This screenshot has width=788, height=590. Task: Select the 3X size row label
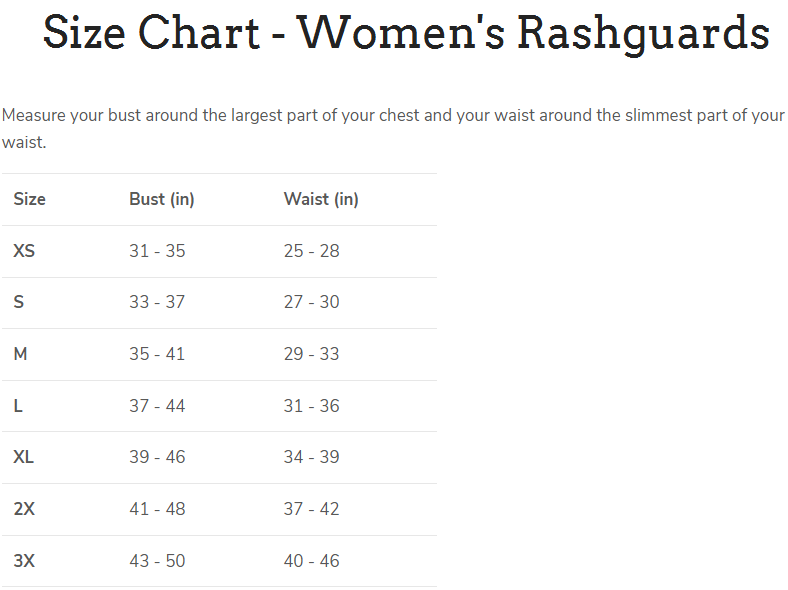pyautogui.click(x=24, y=561)
